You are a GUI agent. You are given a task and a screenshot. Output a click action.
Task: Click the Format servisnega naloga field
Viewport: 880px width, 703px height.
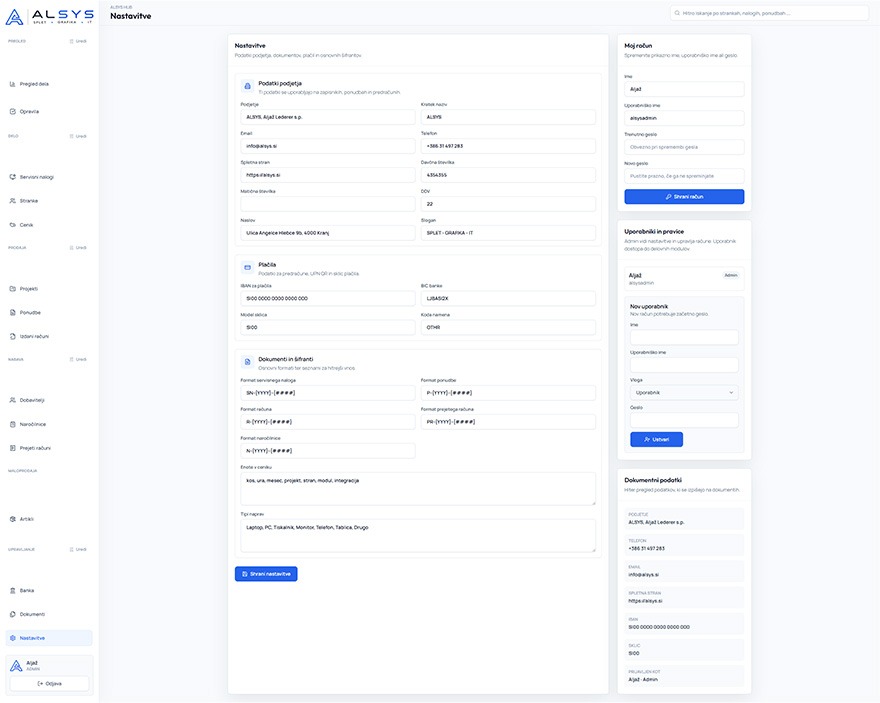328,393
